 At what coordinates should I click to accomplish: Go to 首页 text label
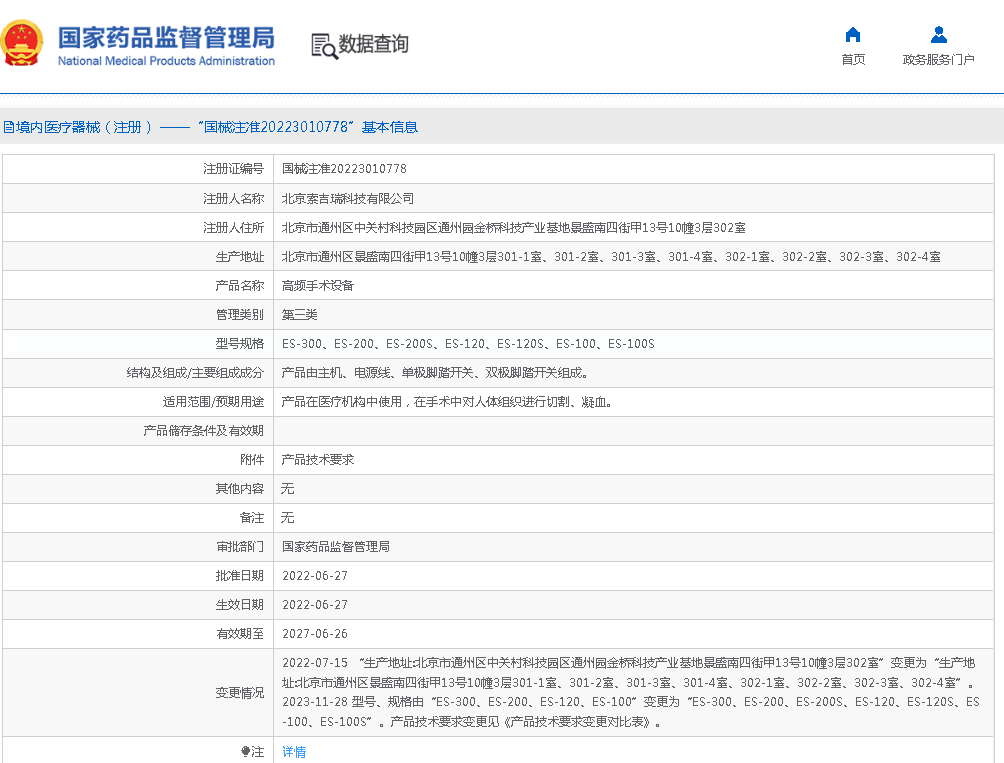852,60
